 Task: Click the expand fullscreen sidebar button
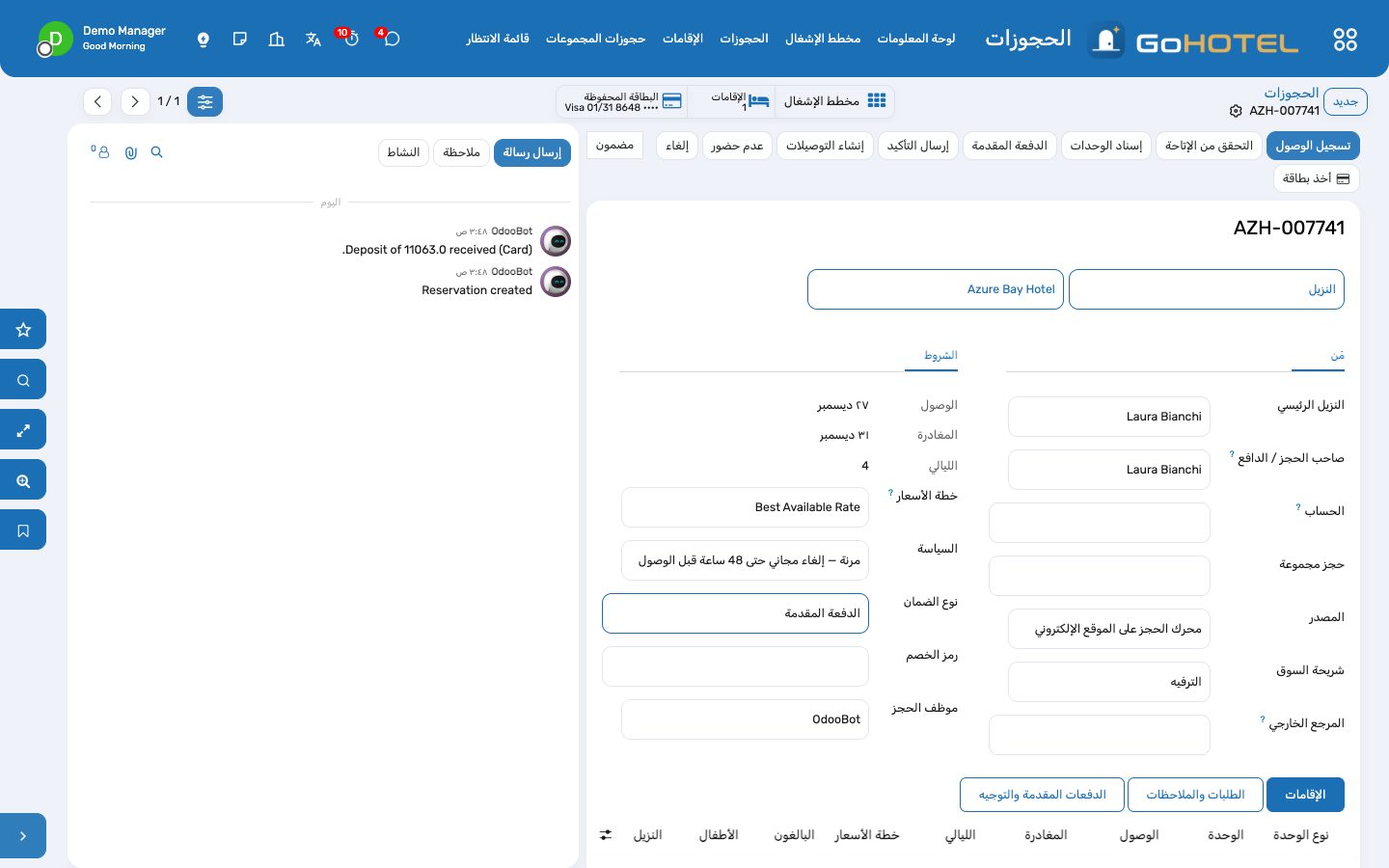(23, 430)
